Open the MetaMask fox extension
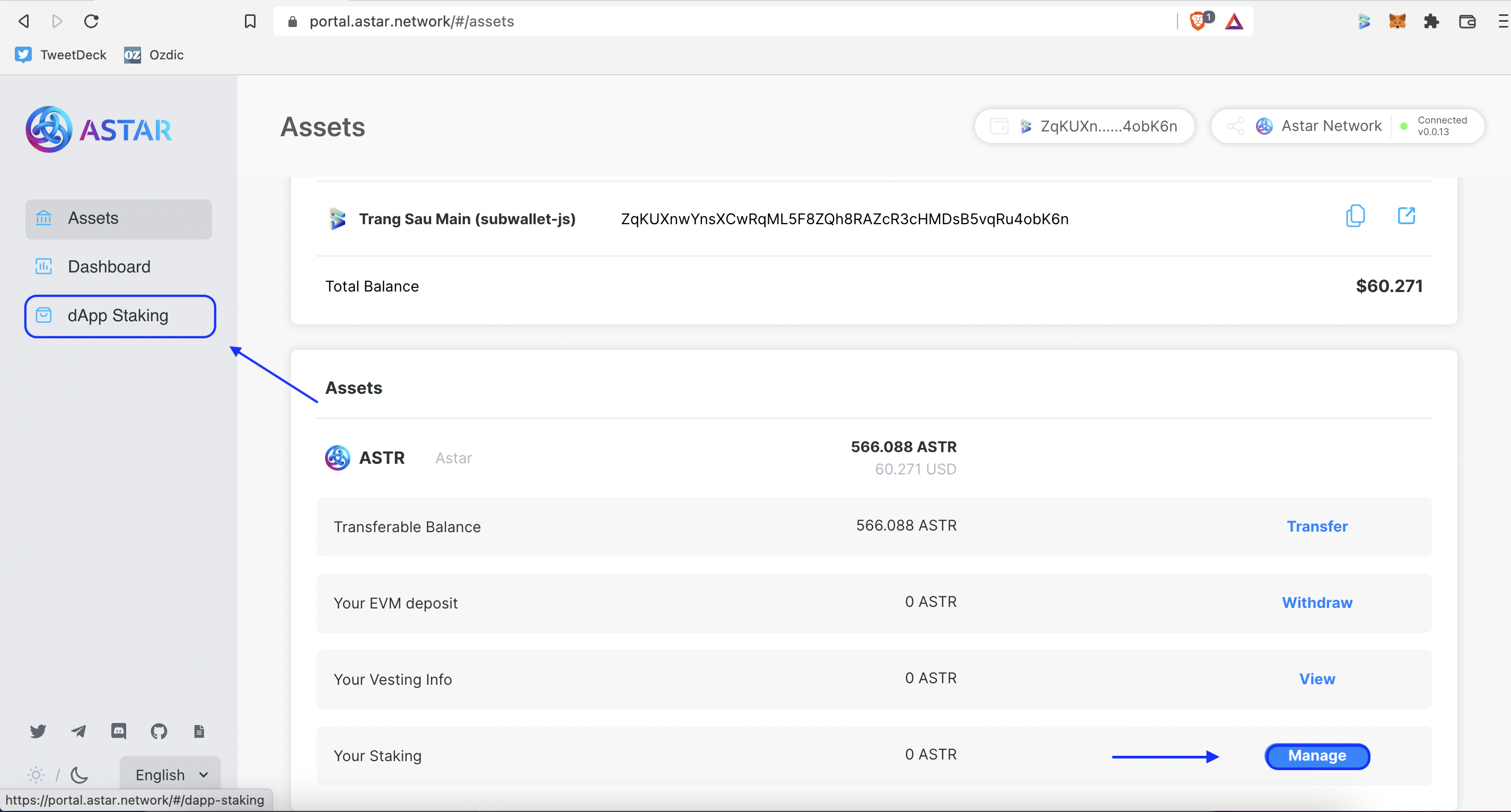Image resolution: width=1511 pixels, height=812 pixels. (x=1397, y=22)
